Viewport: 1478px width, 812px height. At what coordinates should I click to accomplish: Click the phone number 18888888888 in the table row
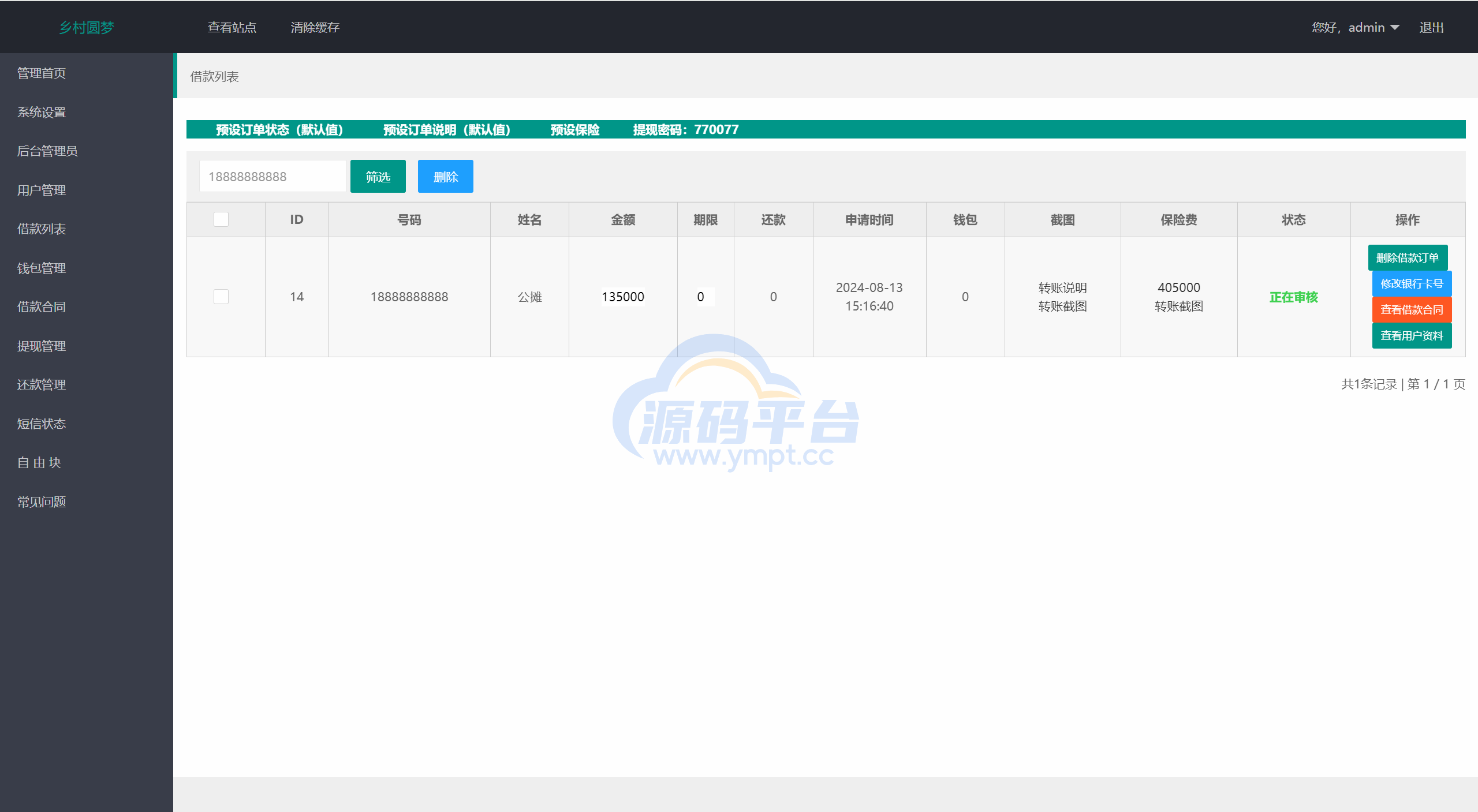pyautogui.click(x=409, y=297)
